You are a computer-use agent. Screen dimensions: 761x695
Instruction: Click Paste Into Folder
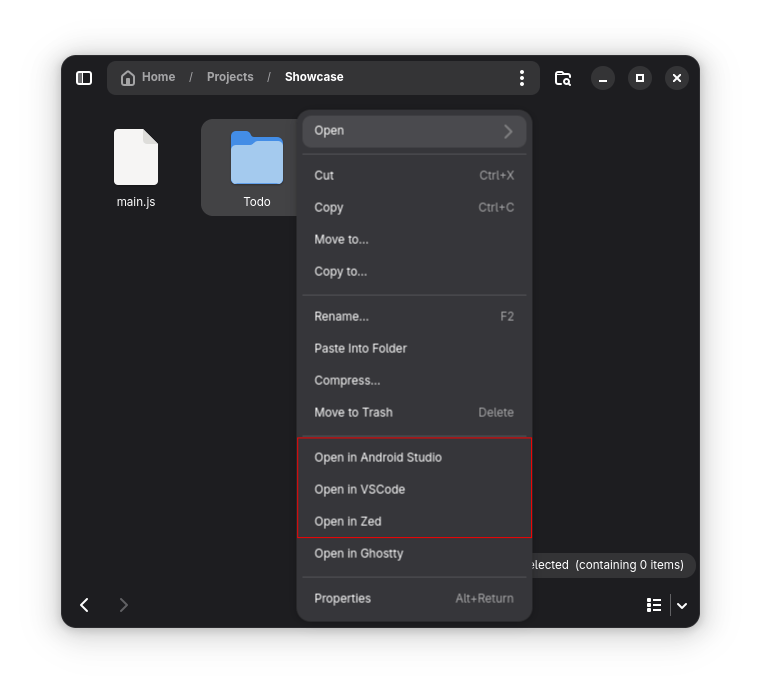pyautogui.click(x=414, y=348)
